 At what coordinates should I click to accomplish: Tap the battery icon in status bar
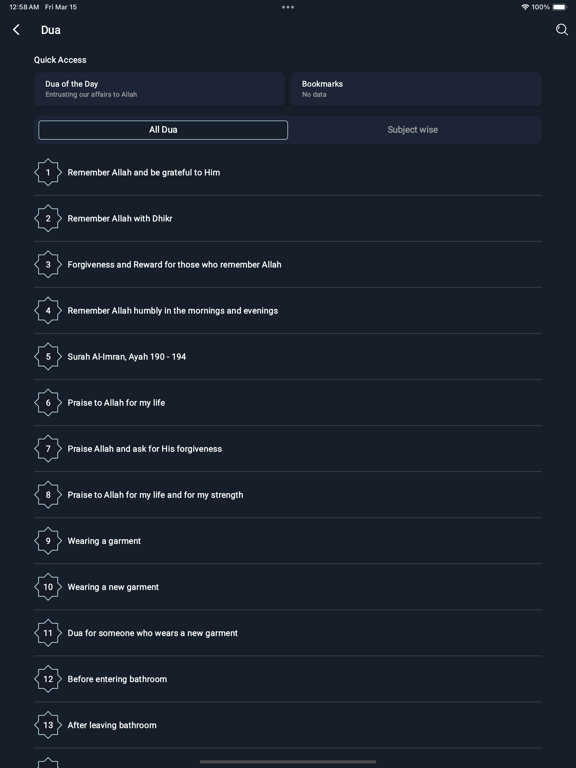click(560, 7)
